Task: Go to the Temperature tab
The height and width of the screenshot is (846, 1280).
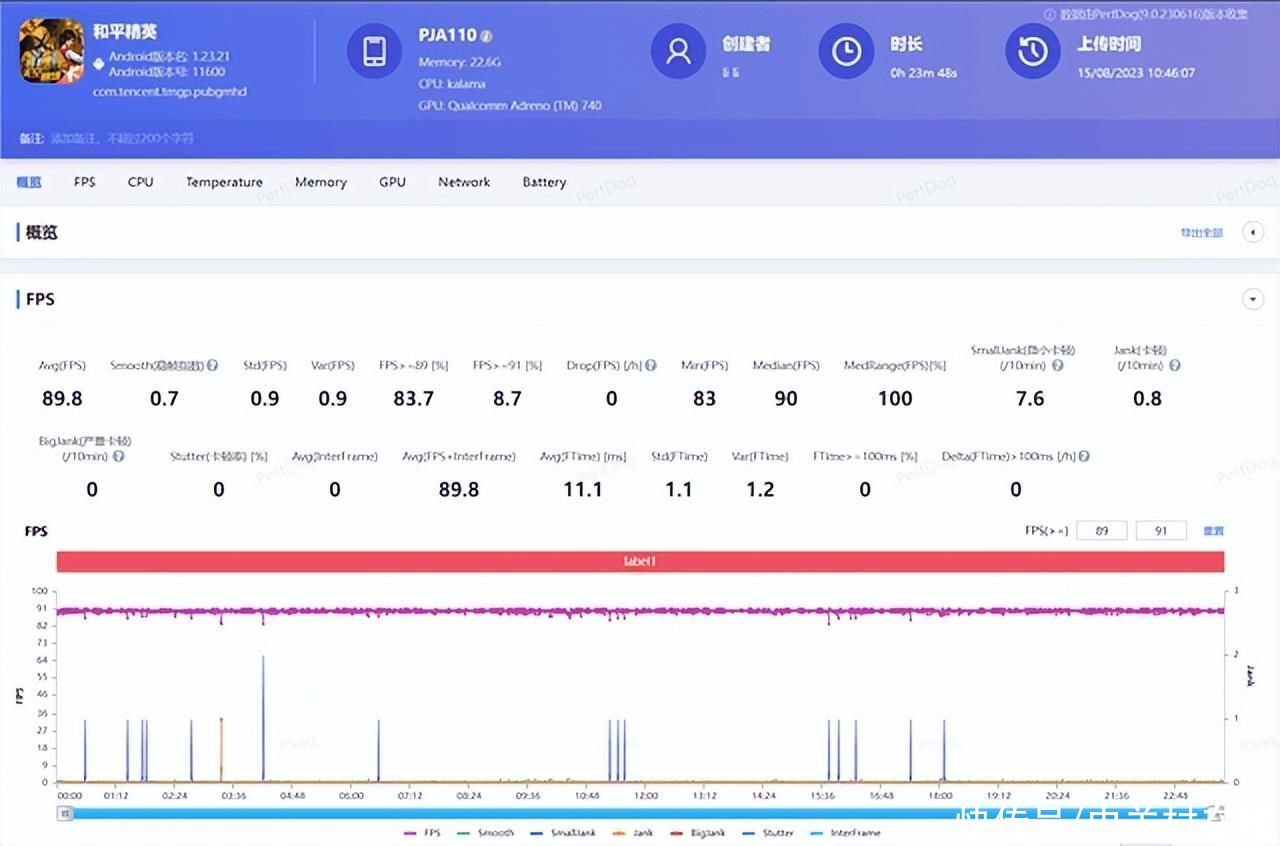Action: tap(224, 182)
